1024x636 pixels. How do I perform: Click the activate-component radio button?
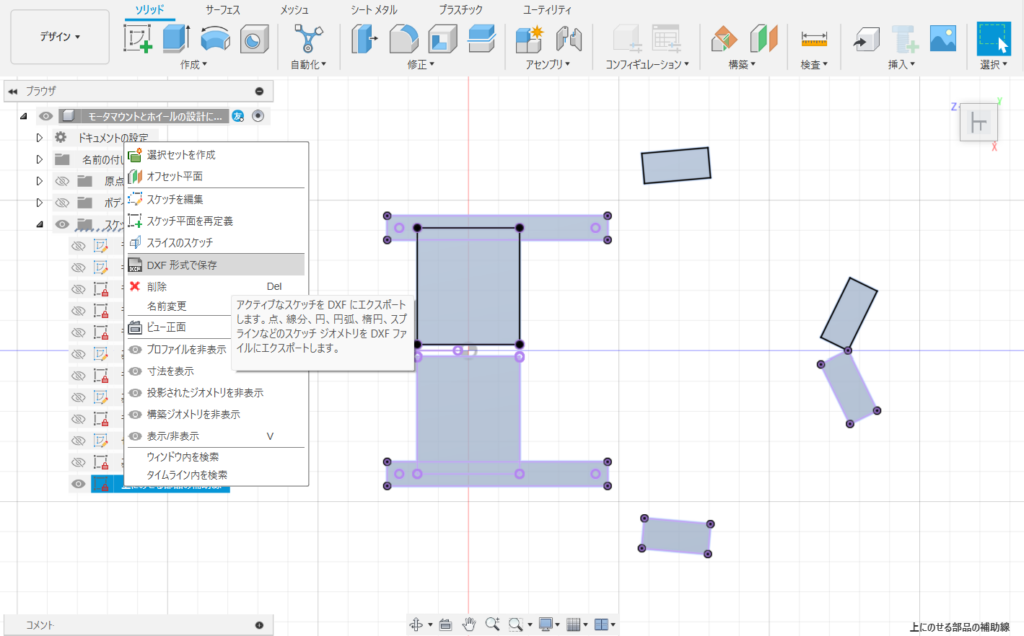coord(258,116)
